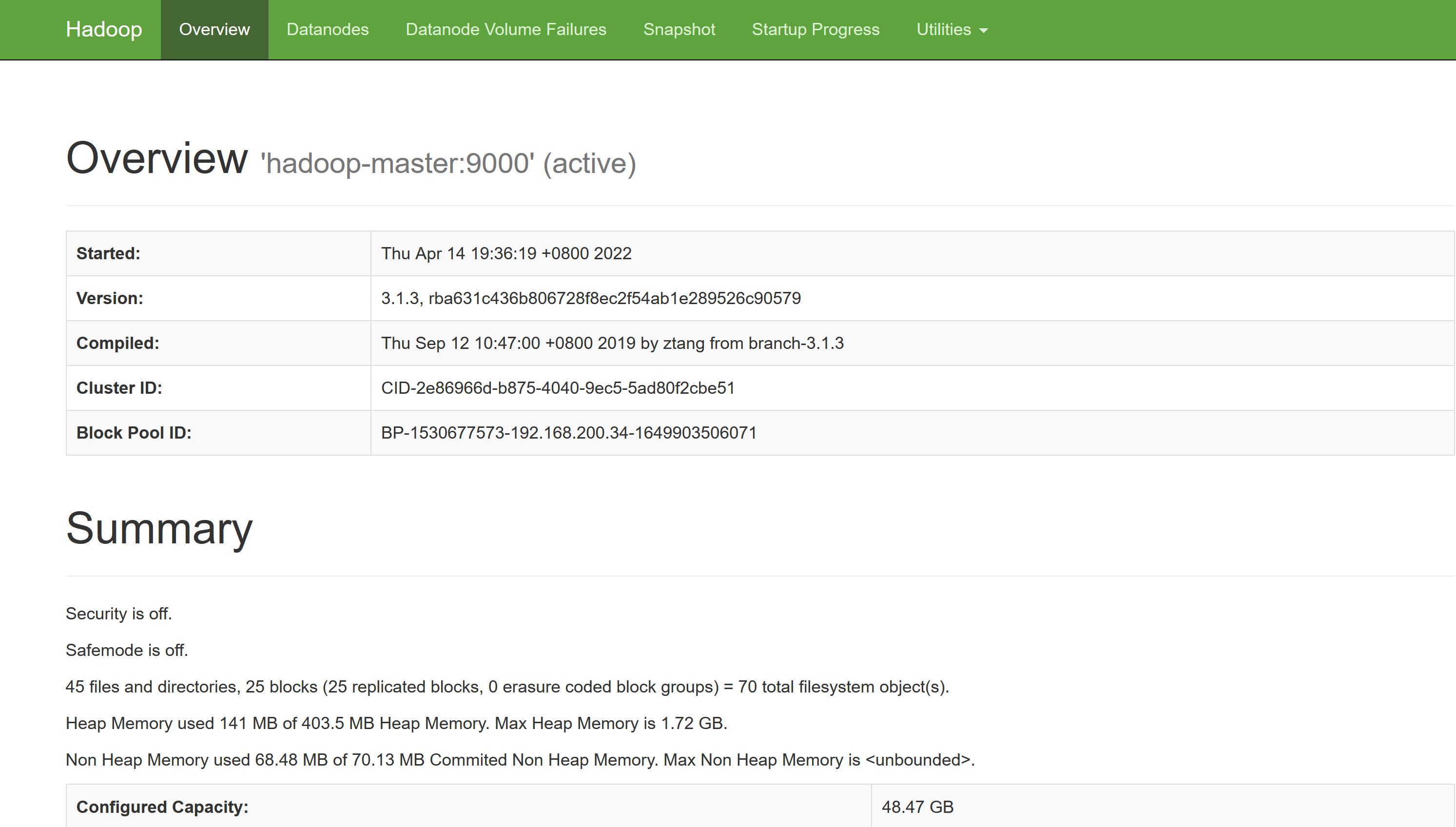Go to the Snapshot tab
Viewport: 1456px width, 827px height.
coord(679,30)
